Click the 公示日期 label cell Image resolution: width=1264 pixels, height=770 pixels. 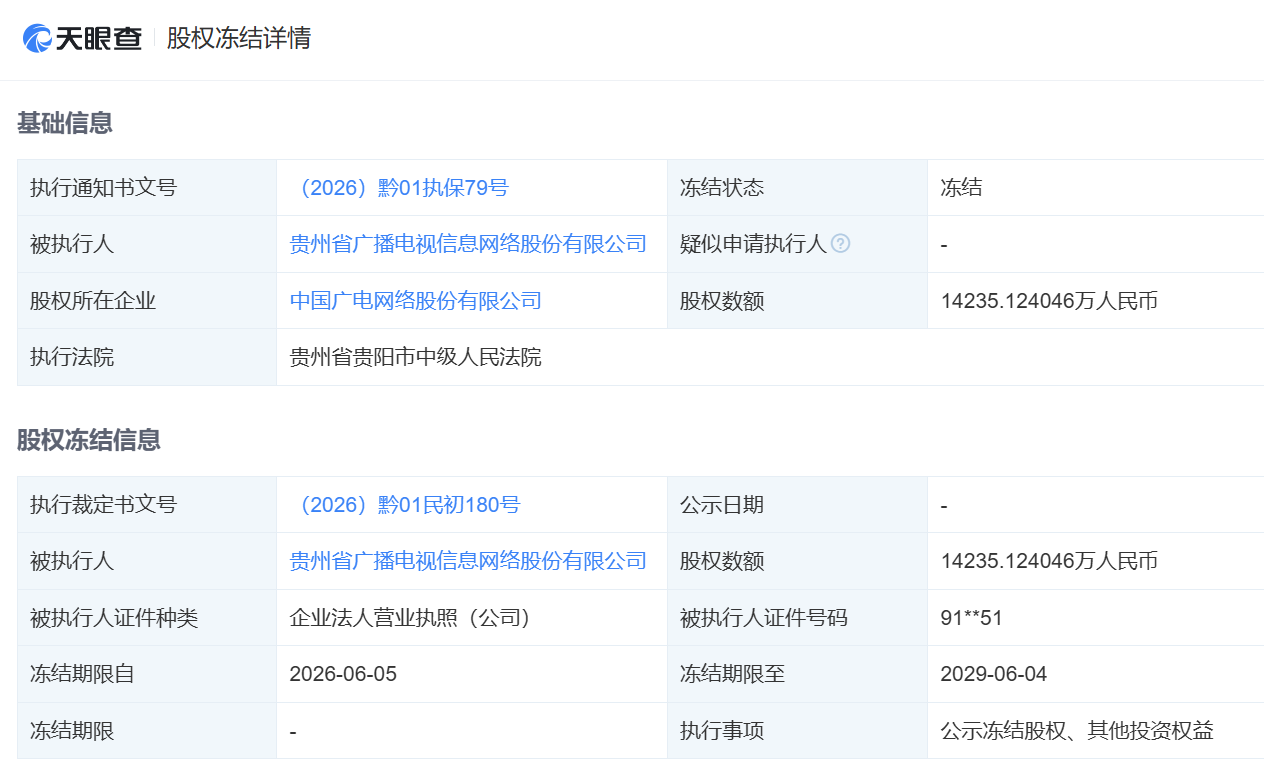click(797, 505)
